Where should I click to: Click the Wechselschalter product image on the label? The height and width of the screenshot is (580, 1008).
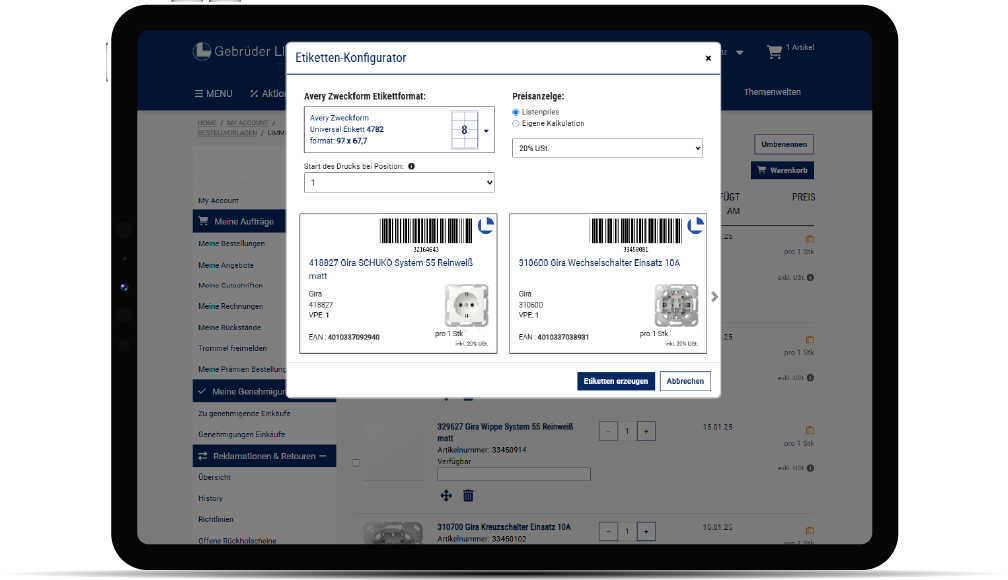click(675, 305)
